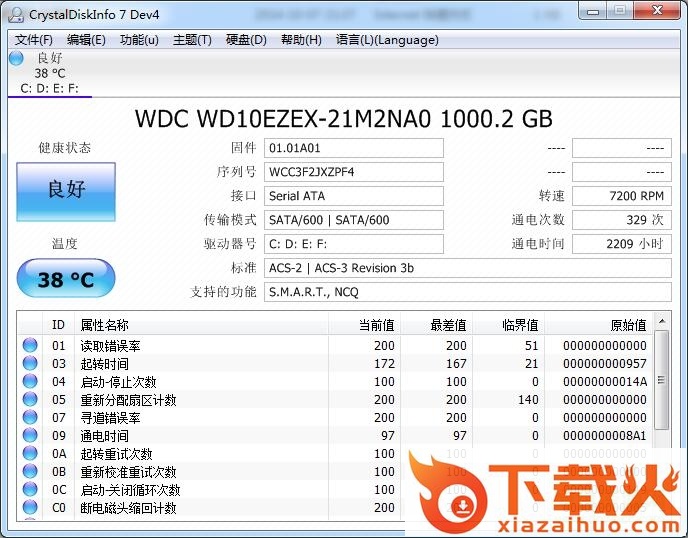The image size is (688, 538).
Task: Open the 文件(F) menu
Action: pyautogui.click(x=34, y=40)
